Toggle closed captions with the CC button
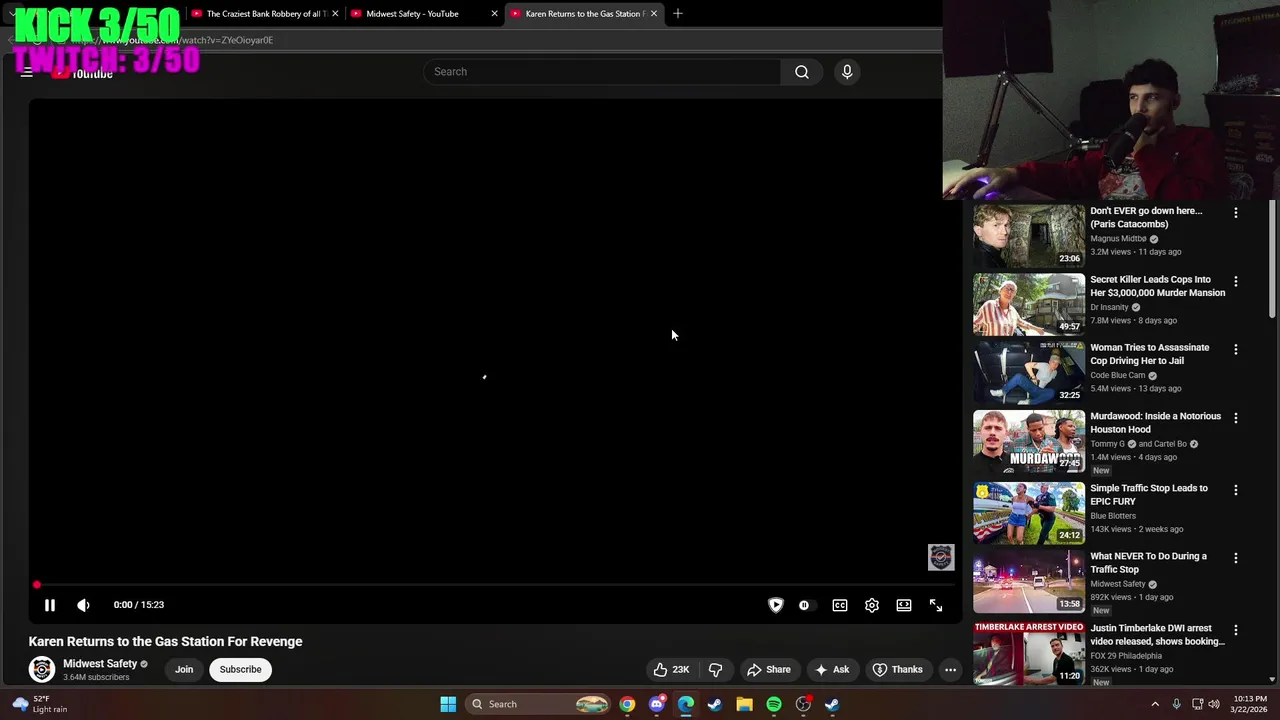 point(840,605)
